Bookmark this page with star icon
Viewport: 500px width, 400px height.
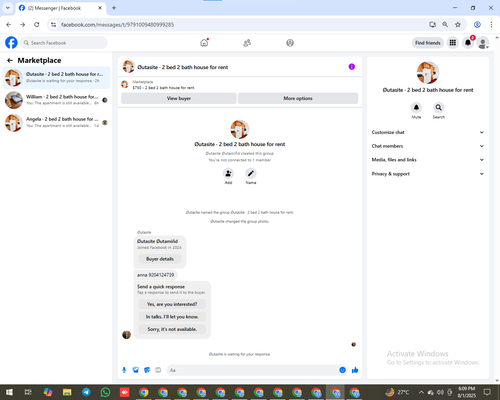pos(458,24)
